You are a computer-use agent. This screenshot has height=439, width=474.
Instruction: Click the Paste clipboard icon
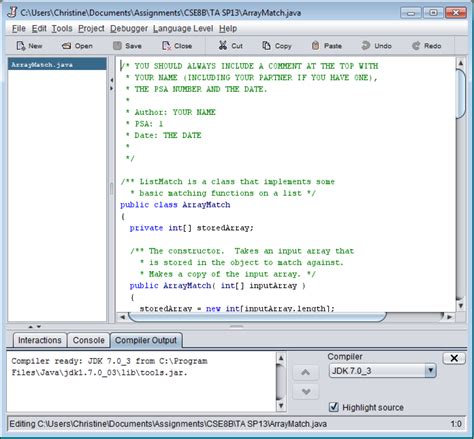[315, 46]
